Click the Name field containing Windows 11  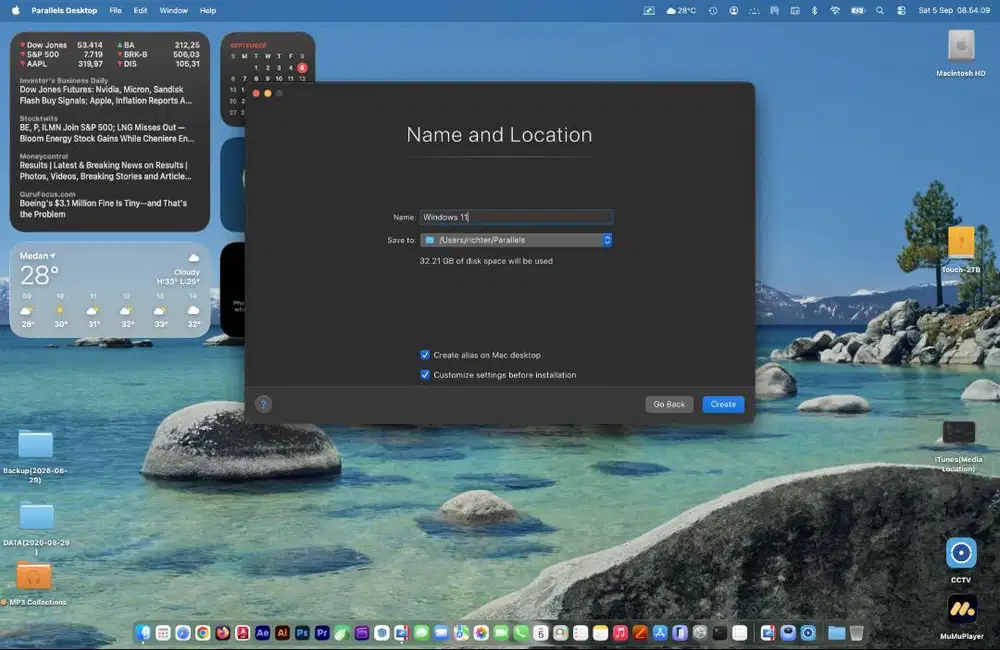coord(516,217)
